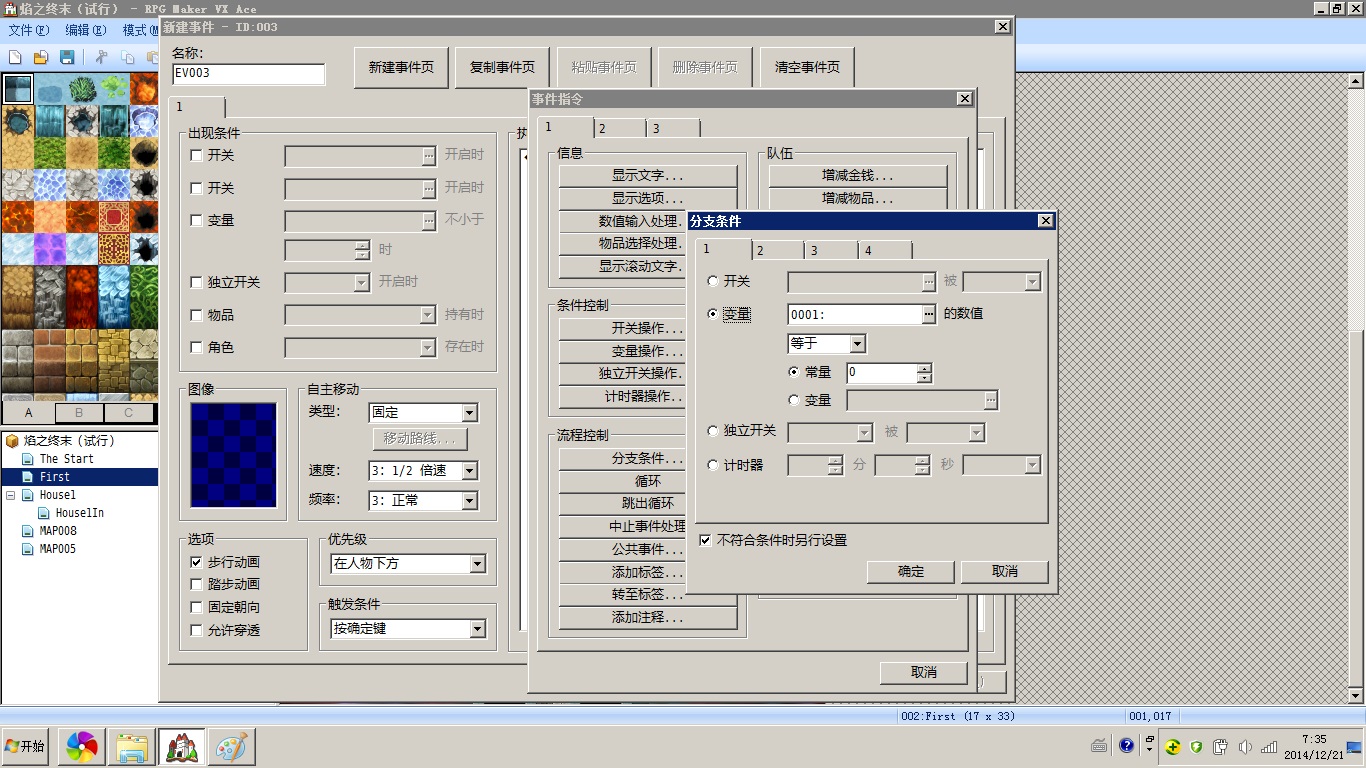Select the 独立开关 radio in branch condition dialog
The width and height of the screenshot is (1366, 768).
click(713, 431)
